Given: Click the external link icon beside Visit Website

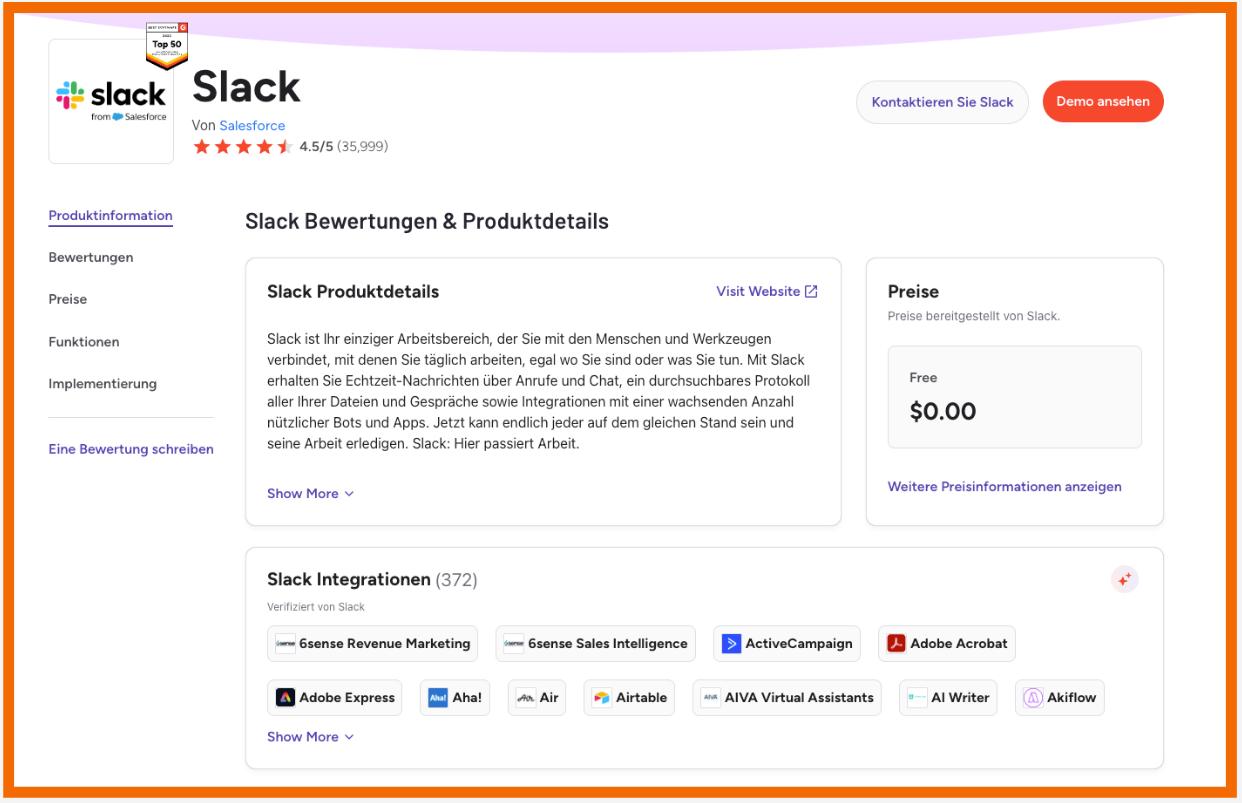Looking at the screenshot, I should (811, 292).
